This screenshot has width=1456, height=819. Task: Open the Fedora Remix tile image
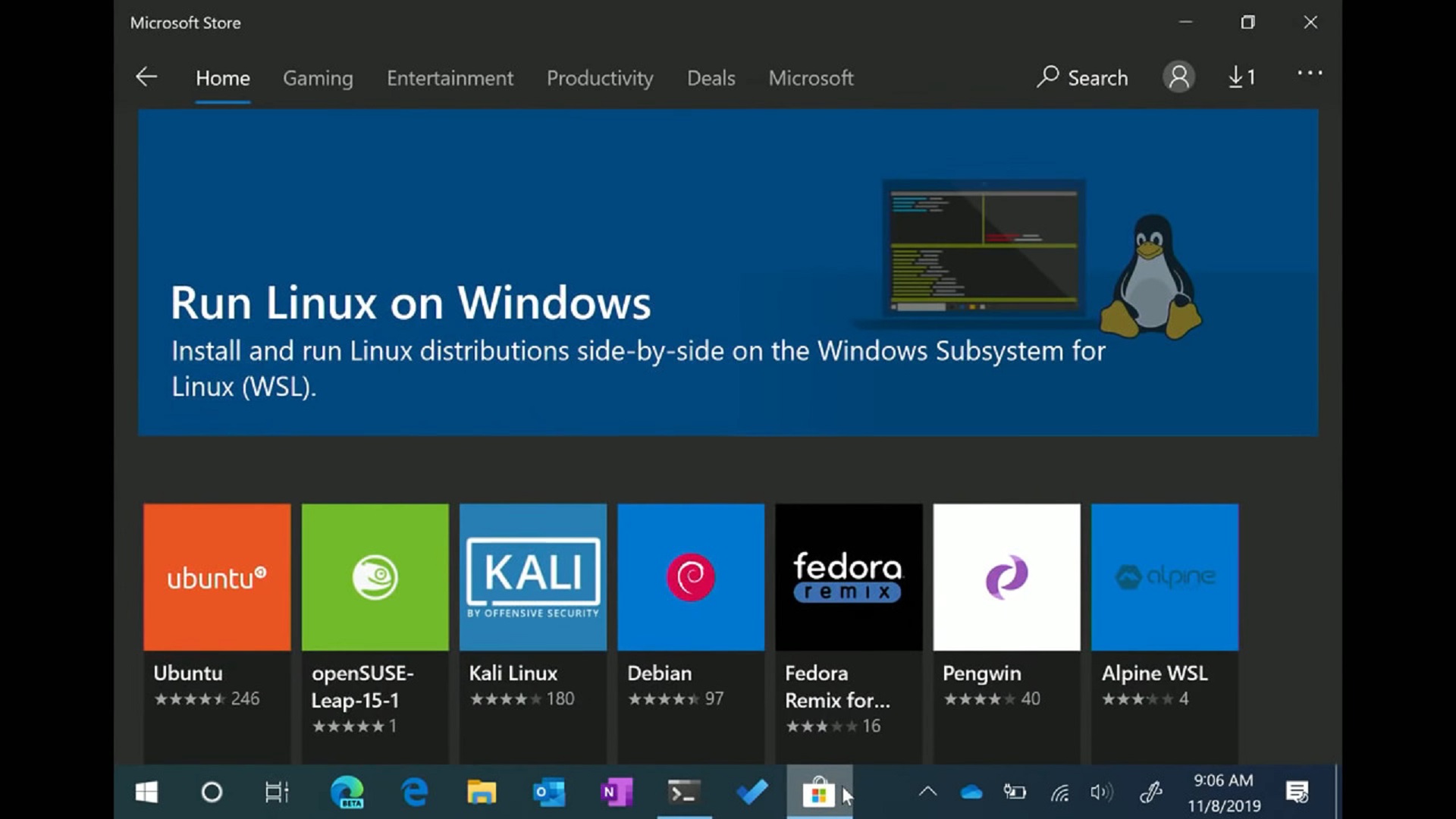[849, 577]
